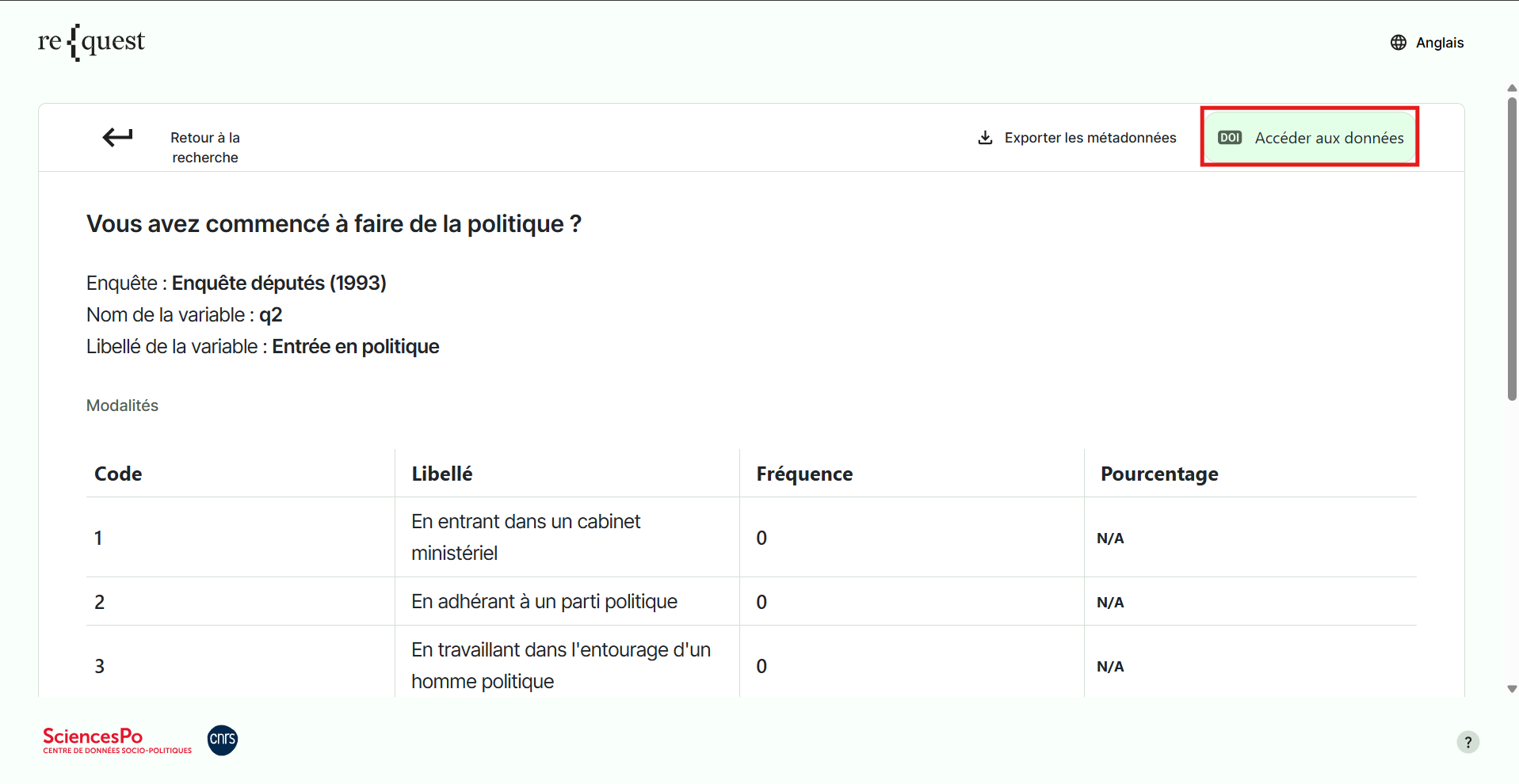Select Exporter les métadonnées

tap(1090, 138)
